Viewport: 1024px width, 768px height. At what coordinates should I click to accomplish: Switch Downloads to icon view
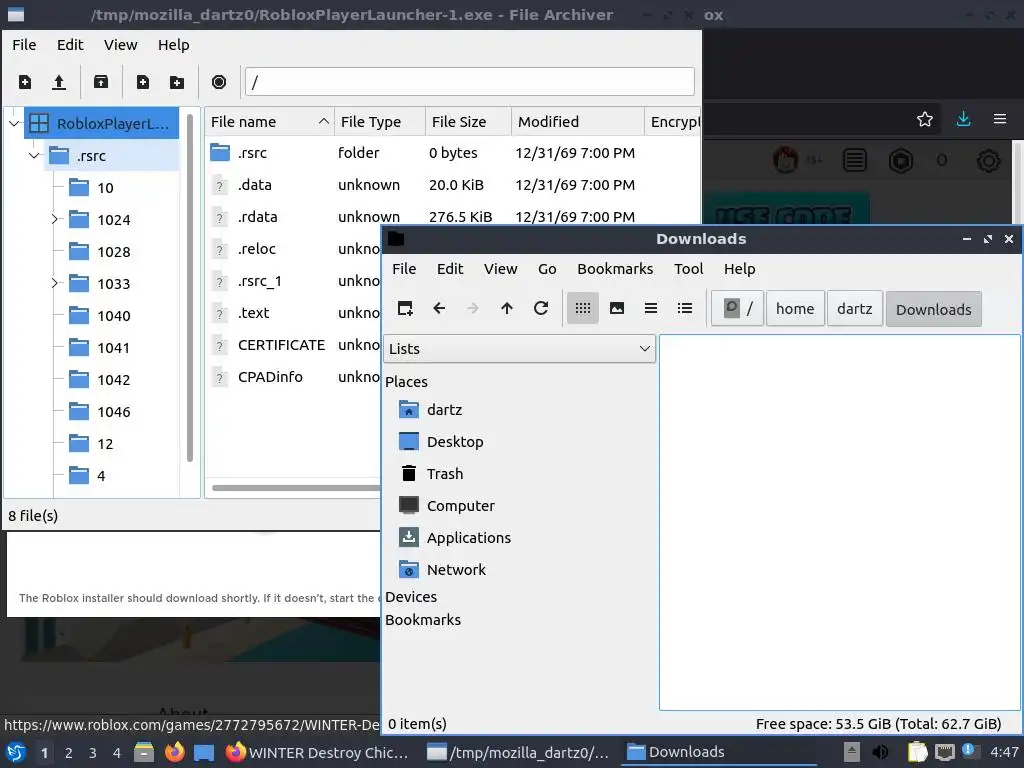click(x=583, y=308)
